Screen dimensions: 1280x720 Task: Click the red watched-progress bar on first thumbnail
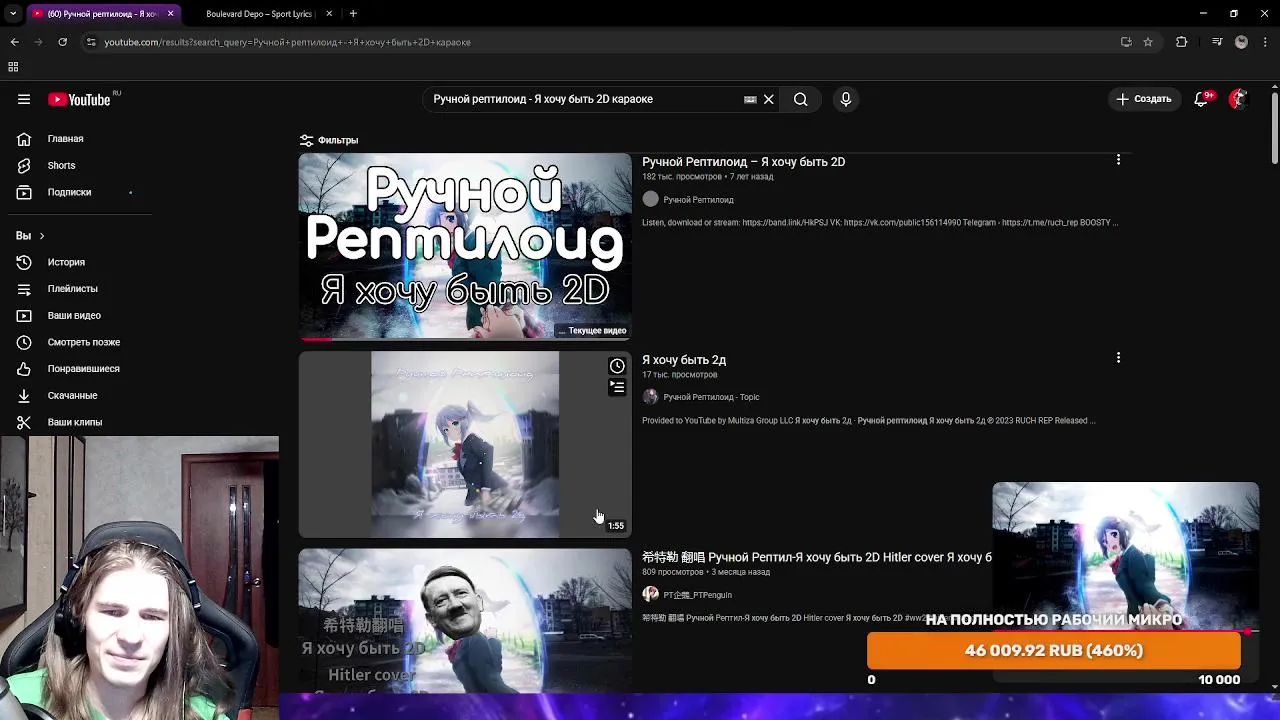coord(316,339)
